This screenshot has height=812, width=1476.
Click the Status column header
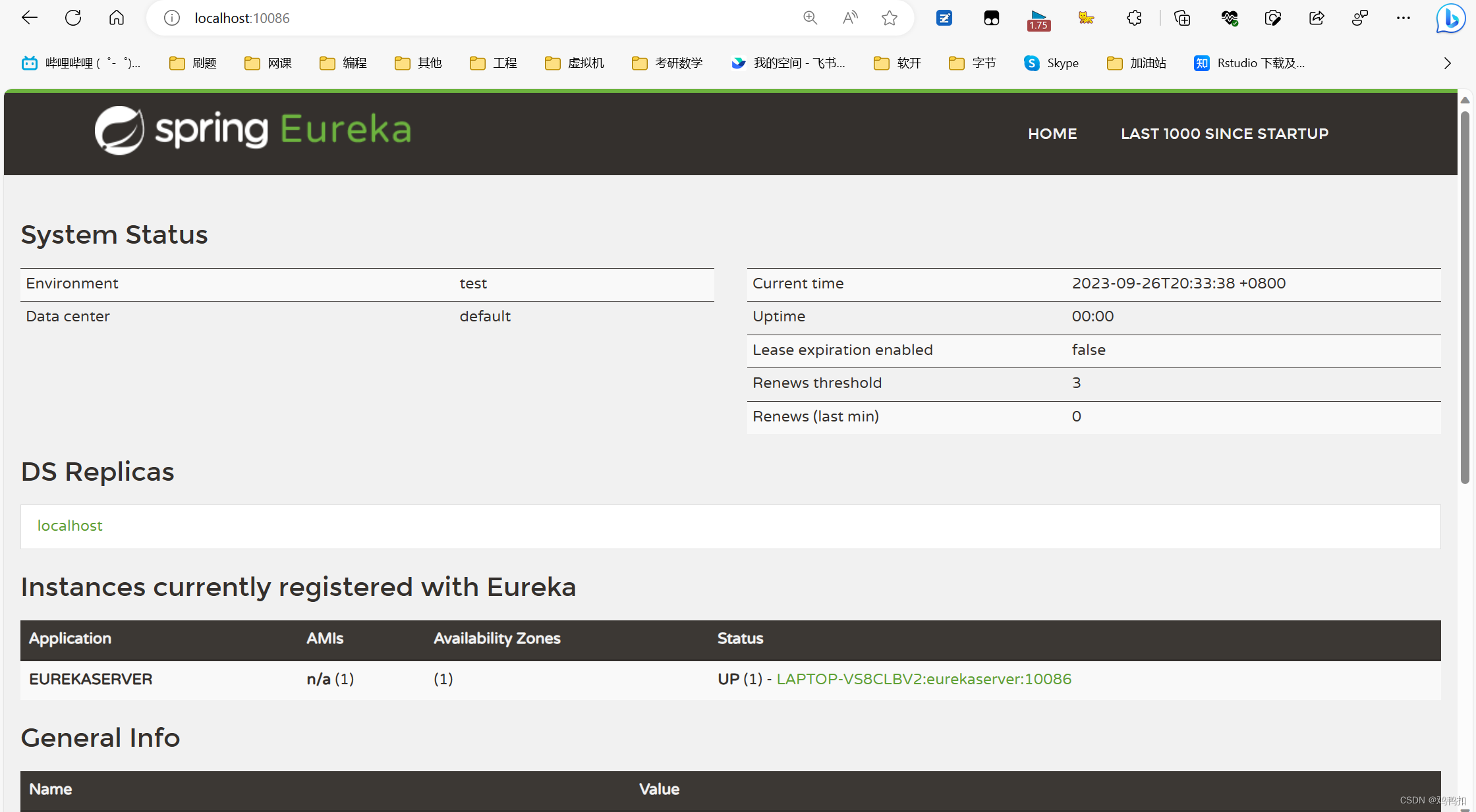coord(740,638)
